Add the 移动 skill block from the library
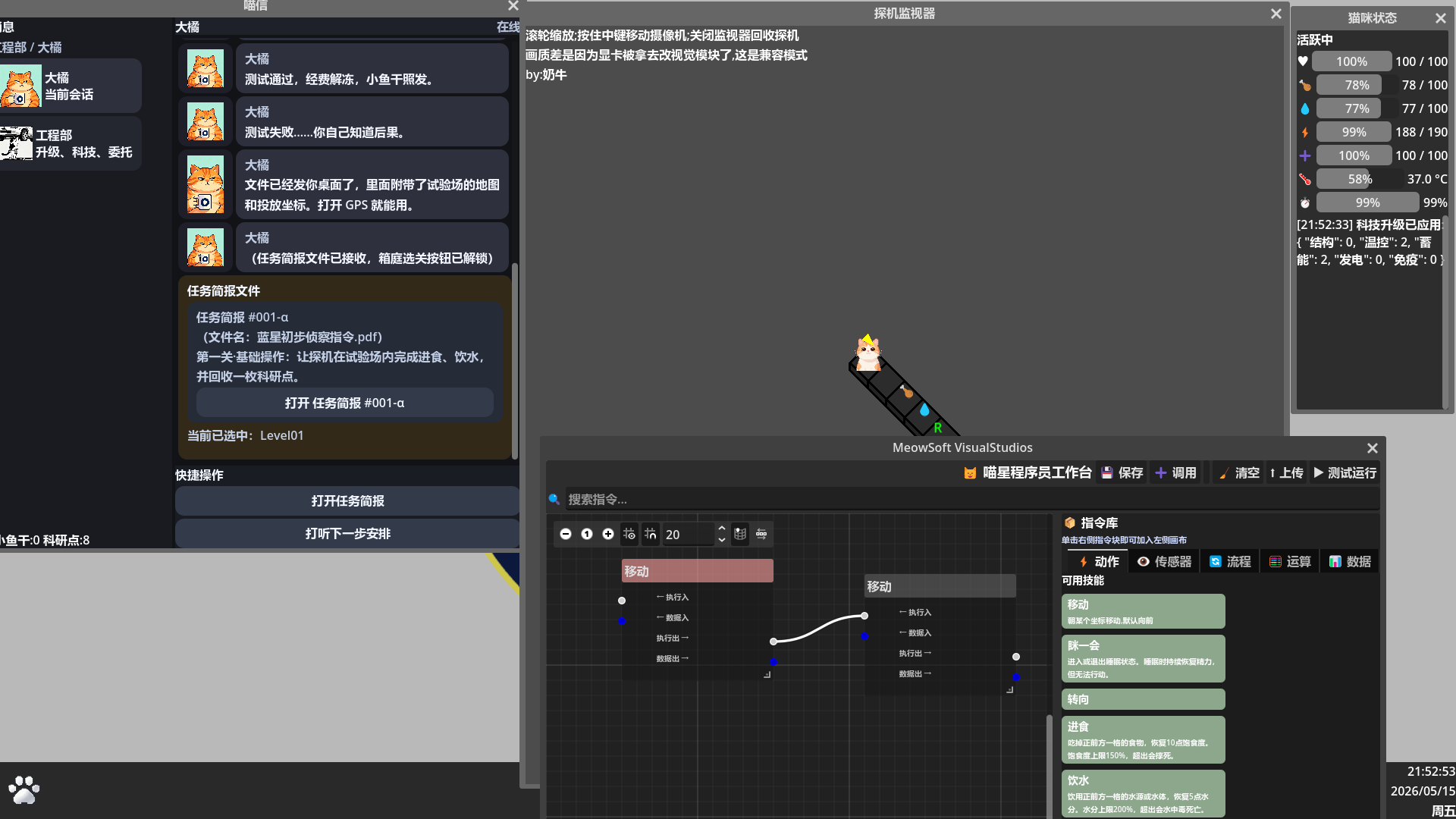The image size is (1456, 819). 1143,611
